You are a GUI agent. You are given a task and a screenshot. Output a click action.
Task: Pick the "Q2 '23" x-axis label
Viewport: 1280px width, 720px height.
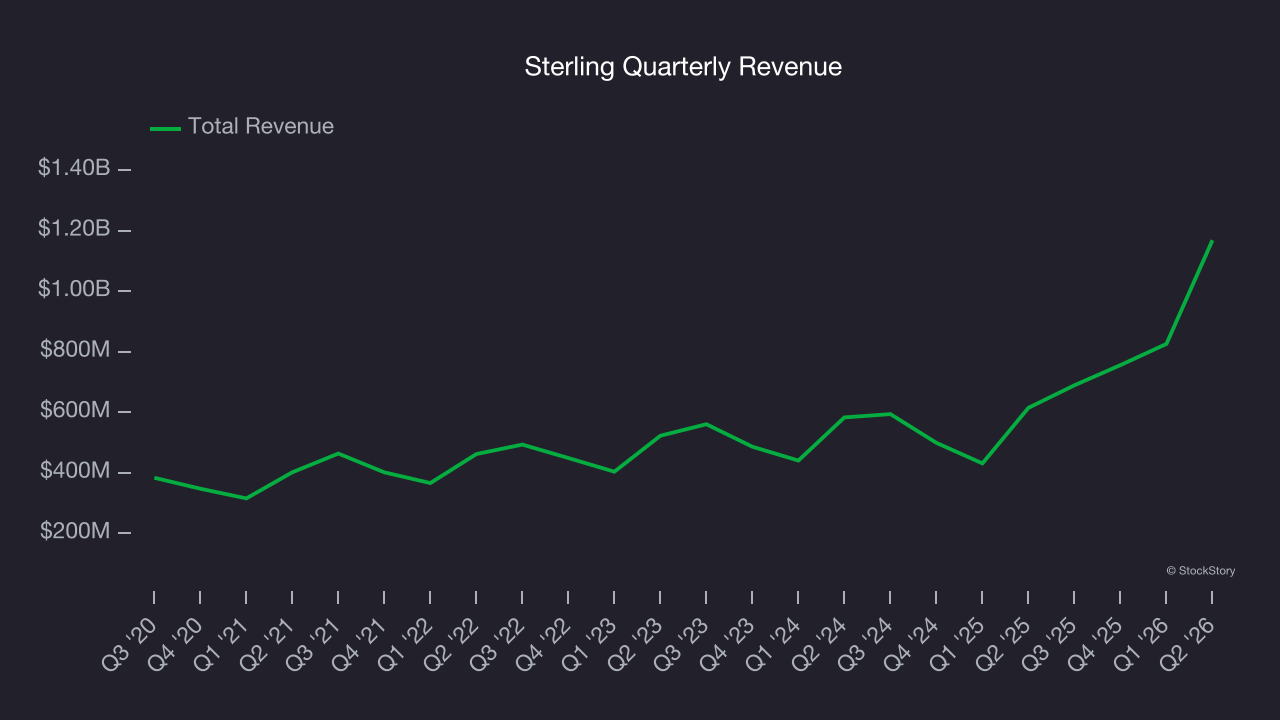[x=637, y=643]
